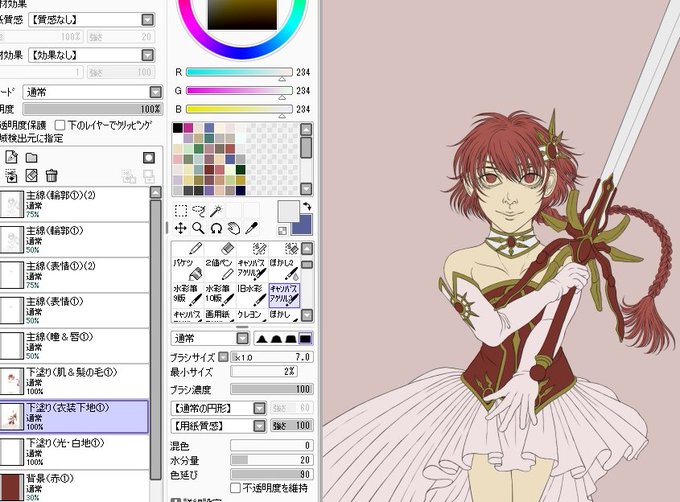Select the 下塗り(肌＆髪の毛①) layer
This screenshot has width=680, height=502.
click(74, 381)
